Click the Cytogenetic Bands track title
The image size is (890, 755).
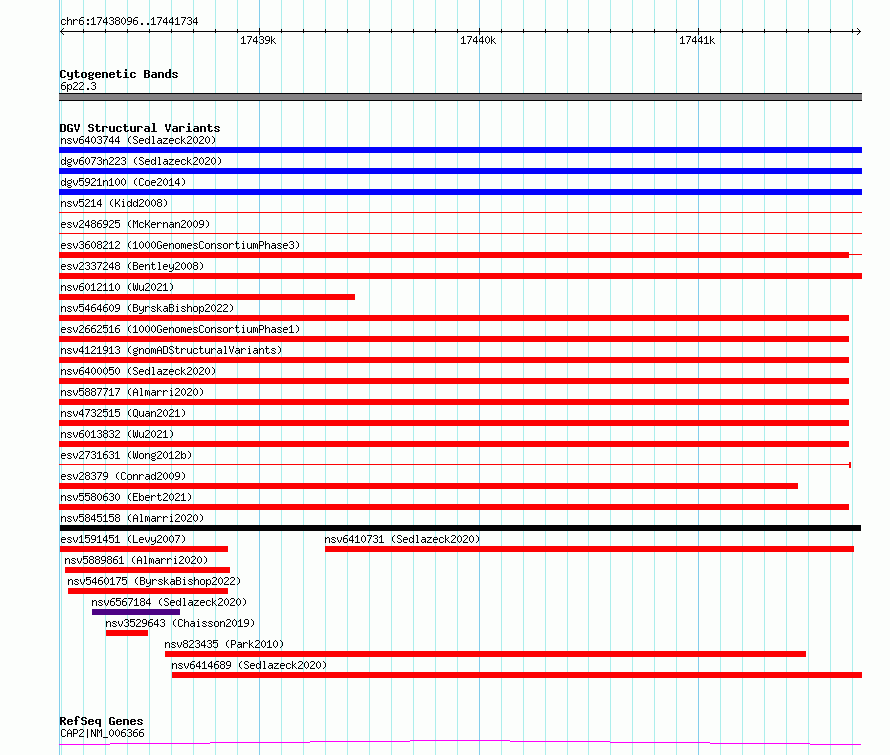(119, 74)
